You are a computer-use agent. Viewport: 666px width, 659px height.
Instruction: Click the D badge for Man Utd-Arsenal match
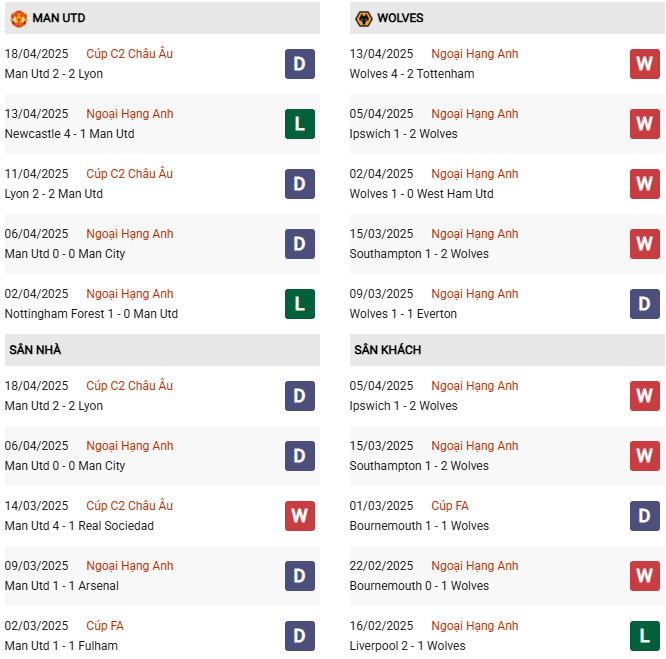[x=299, y=576]
